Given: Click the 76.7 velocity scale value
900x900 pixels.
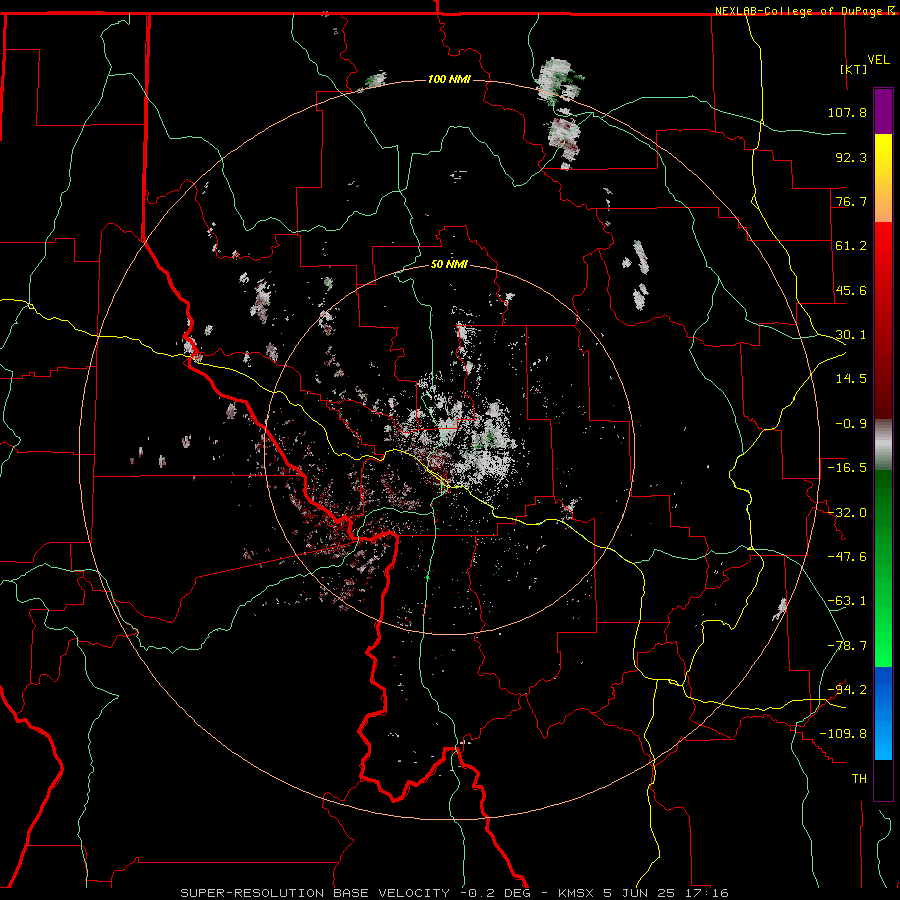Looking at the screenshot, I should [x=851, y=201].
